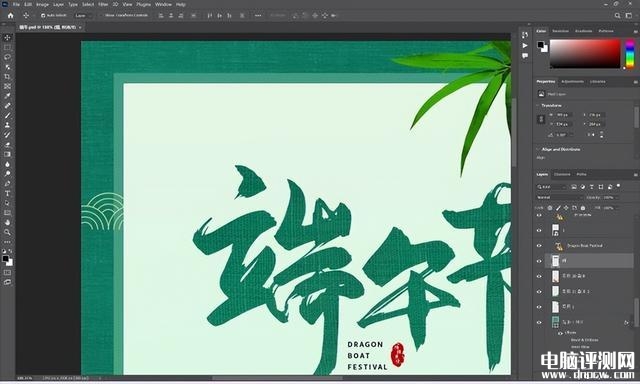Open the Search icon at top right
Screen dimensions: 640x384
[618, 16]
